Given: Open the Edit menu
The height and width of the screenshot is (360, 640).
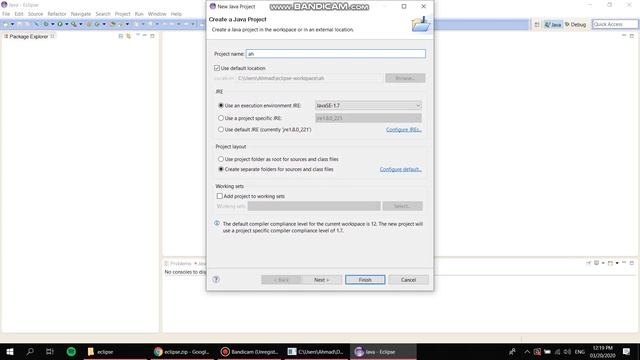Looking at the screenshot, I should point(19,14).
